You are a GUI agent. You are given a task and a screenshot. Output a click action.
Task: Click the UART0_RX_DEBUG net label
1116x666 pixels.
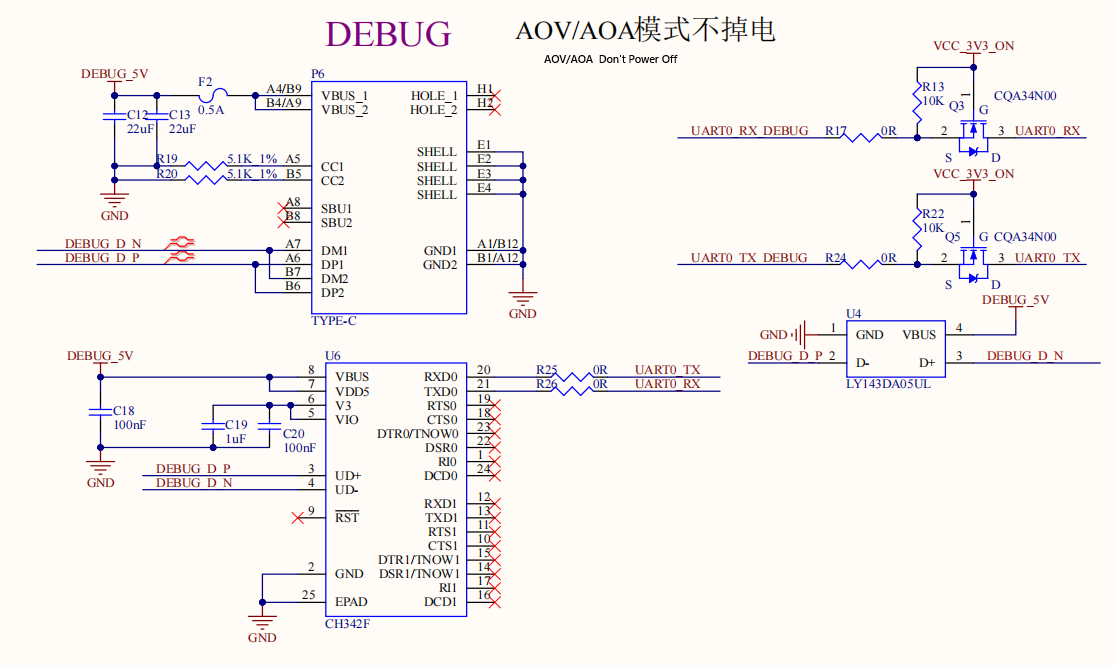click(x=749, y=130)
